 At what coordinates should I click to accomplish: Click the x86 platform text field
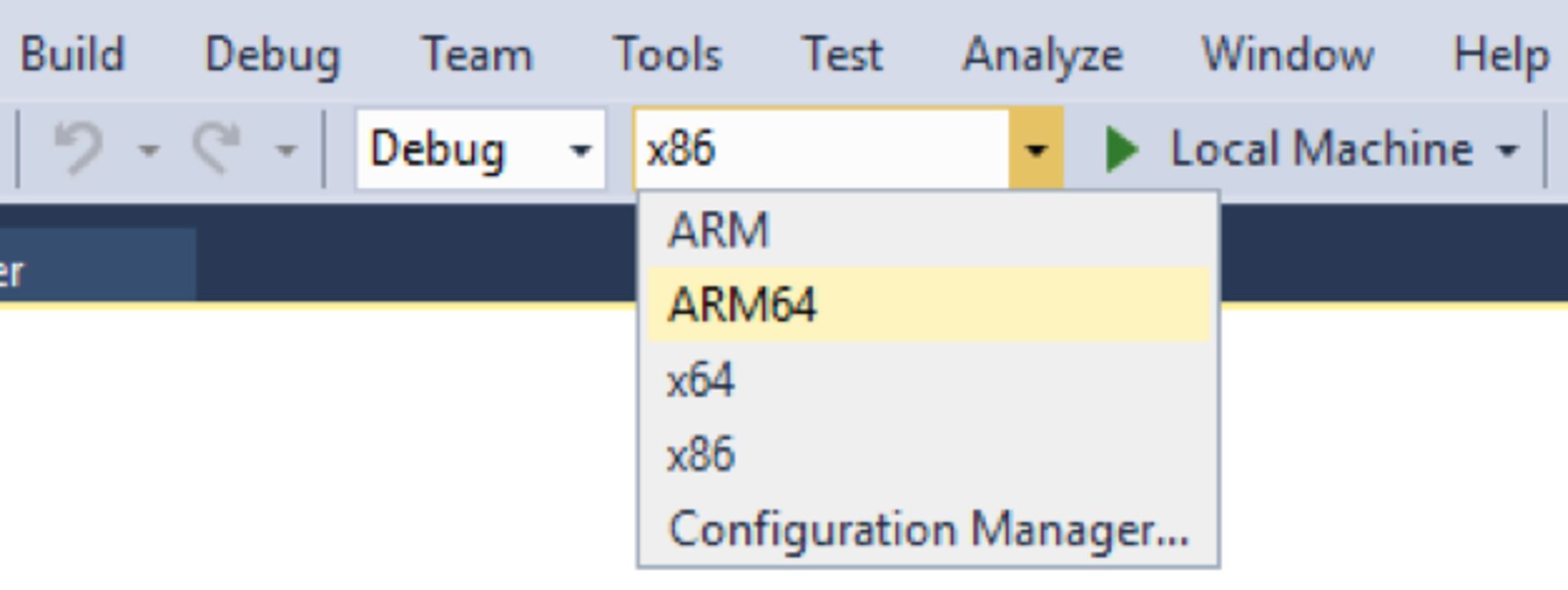click(821, 150)
